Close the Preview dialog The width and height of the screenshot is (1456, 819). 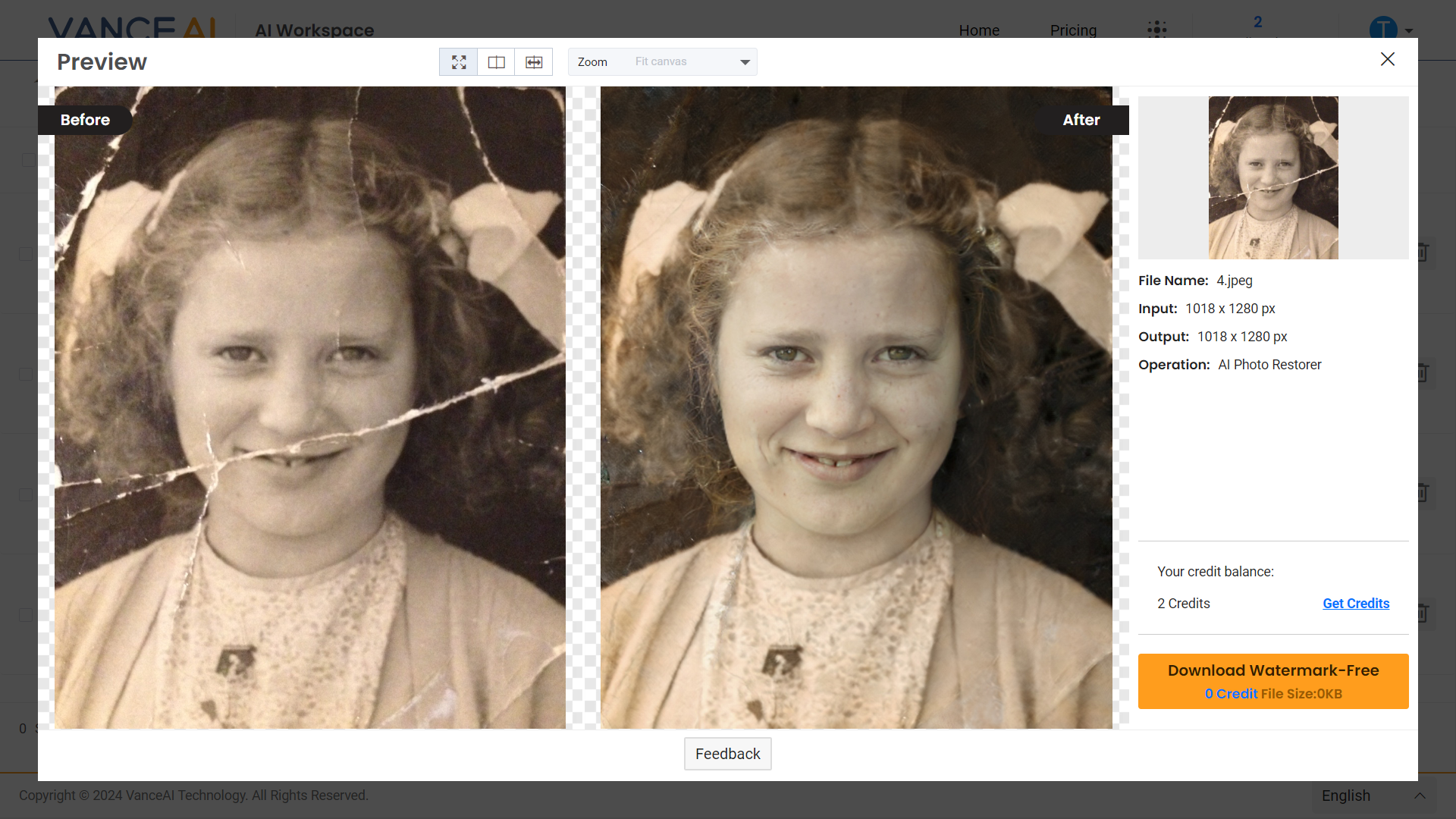click(x=1388, y=59)
